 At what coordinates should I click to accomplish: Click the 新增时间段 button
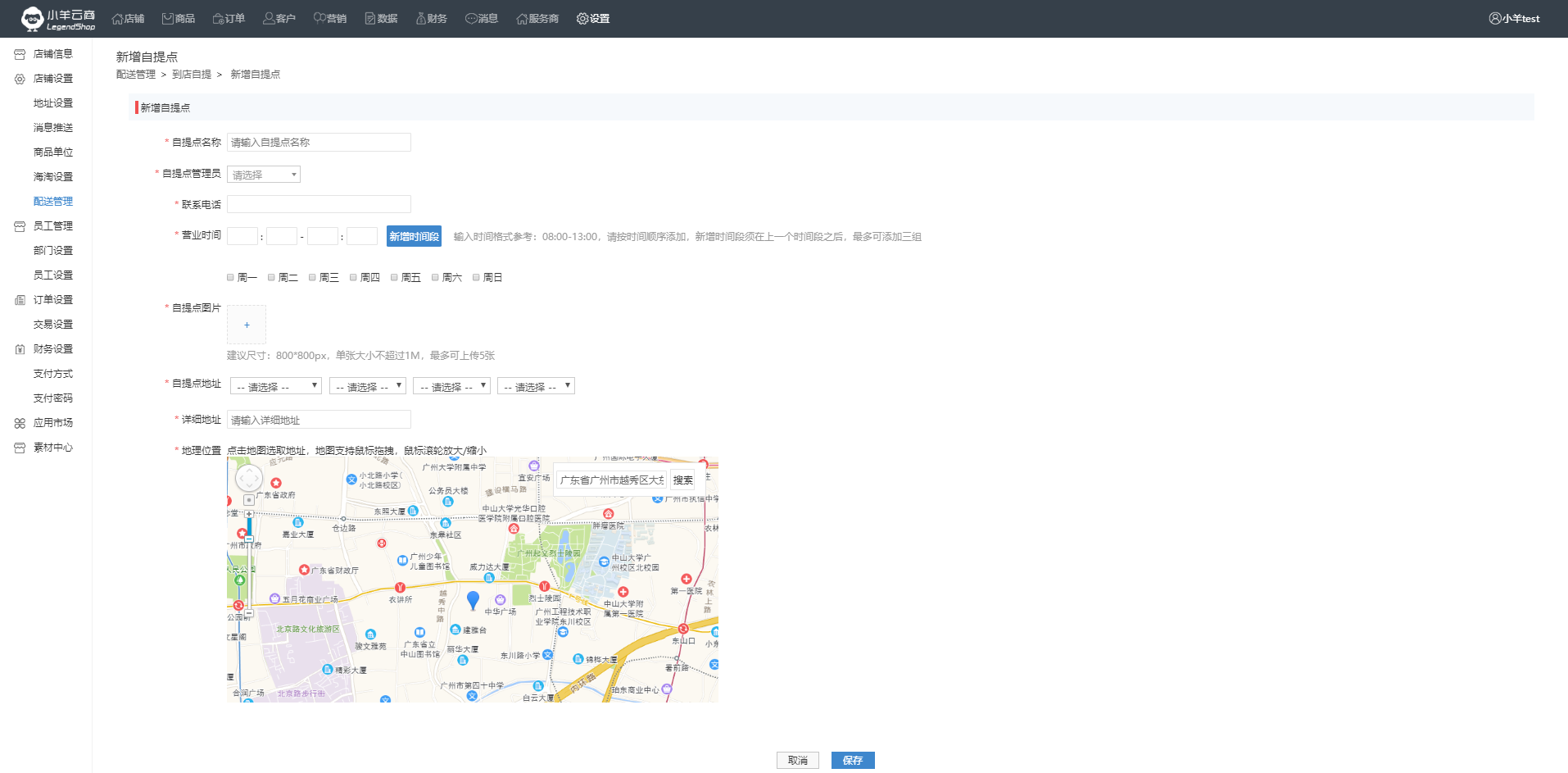[414, 236]
